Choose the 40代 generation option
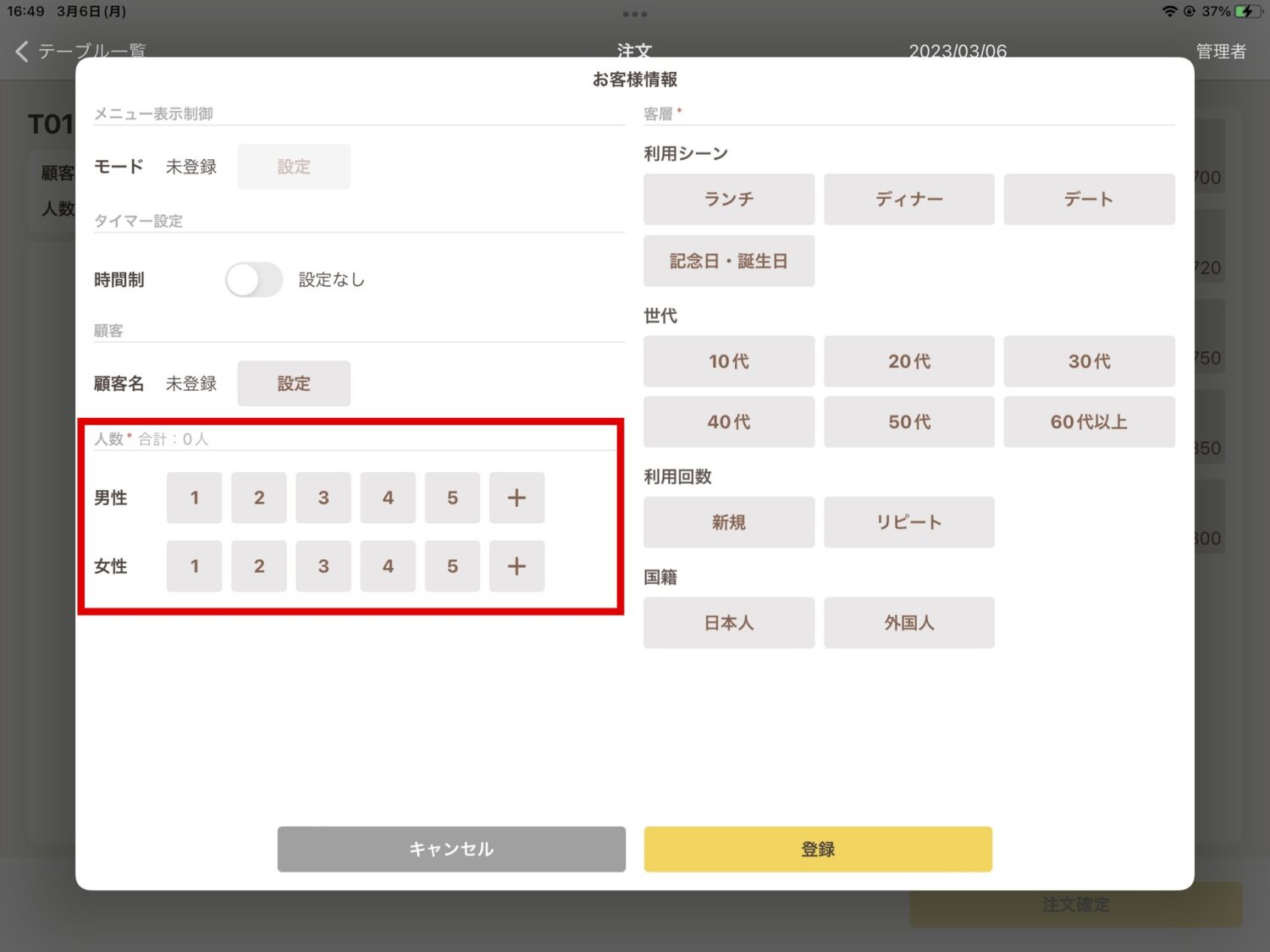The height and width of the screenshot is (952, 1270). point(729,421)
